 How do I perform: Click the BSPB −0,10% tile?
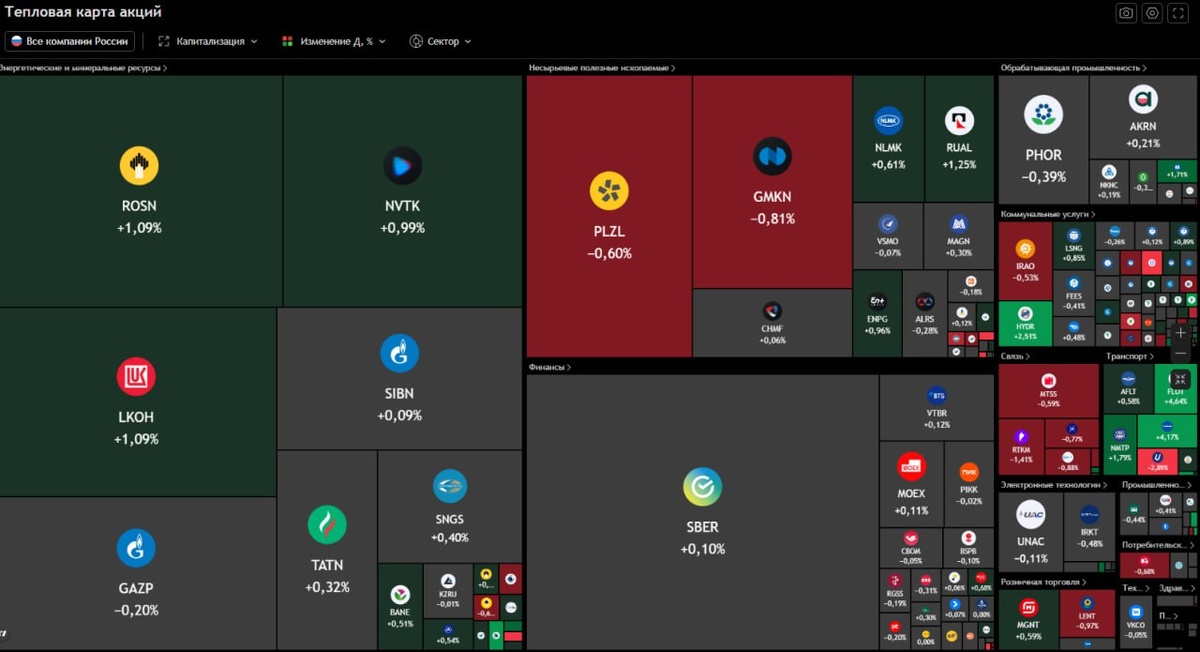tap(968, 548)
